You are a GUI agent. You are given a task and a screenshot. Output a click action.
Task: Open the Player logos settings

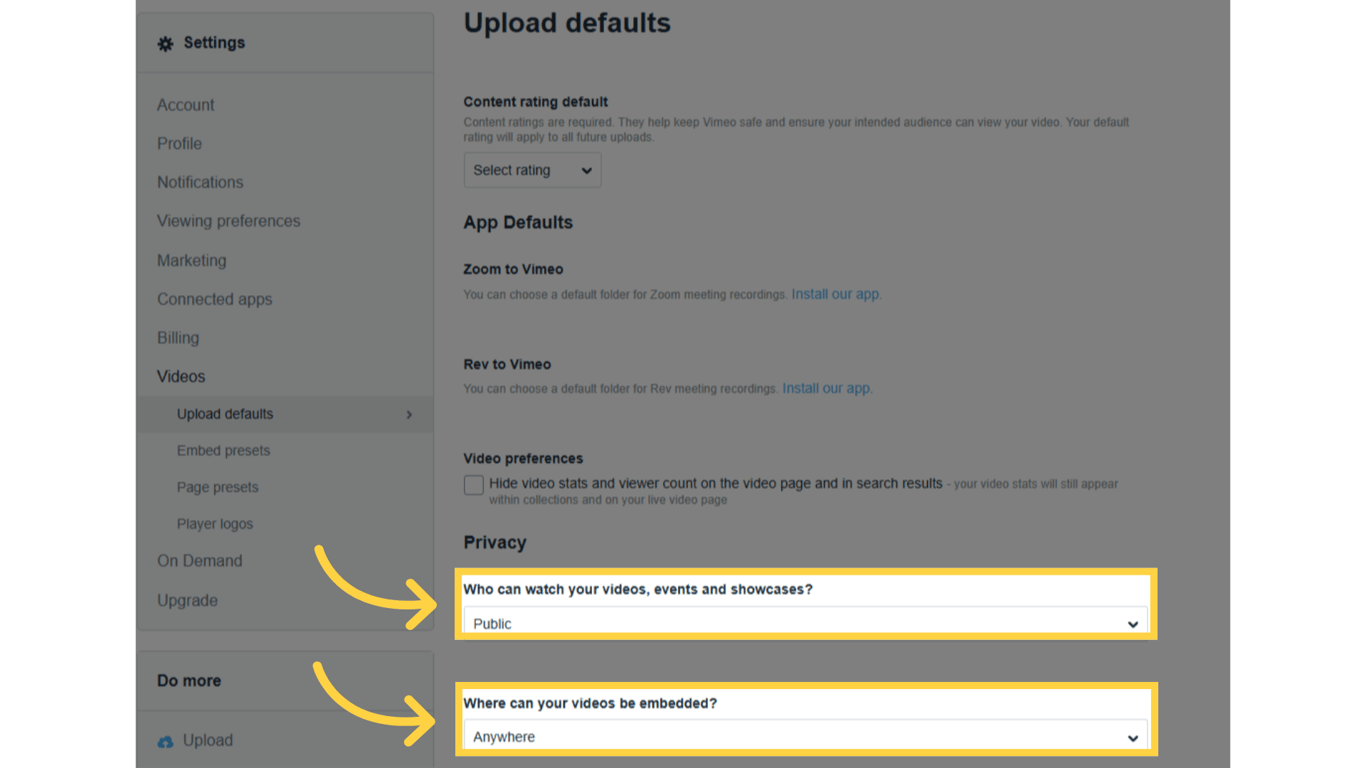pos(213,523)
